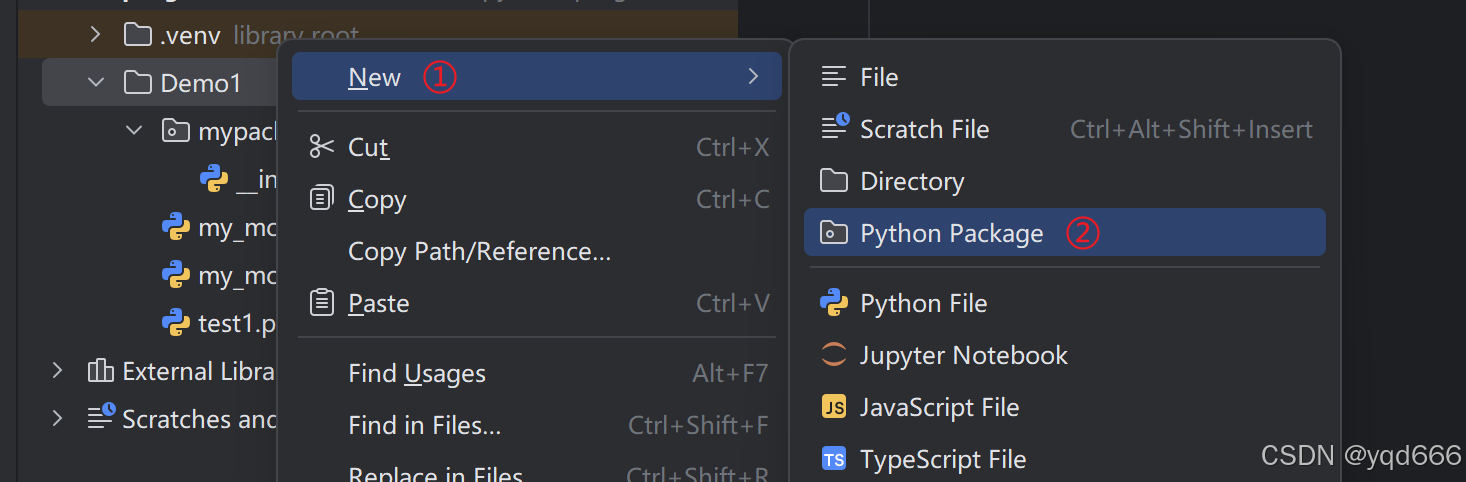Click Find in Files menu entry
This screenshot has width=1466, height=482.
424,425
